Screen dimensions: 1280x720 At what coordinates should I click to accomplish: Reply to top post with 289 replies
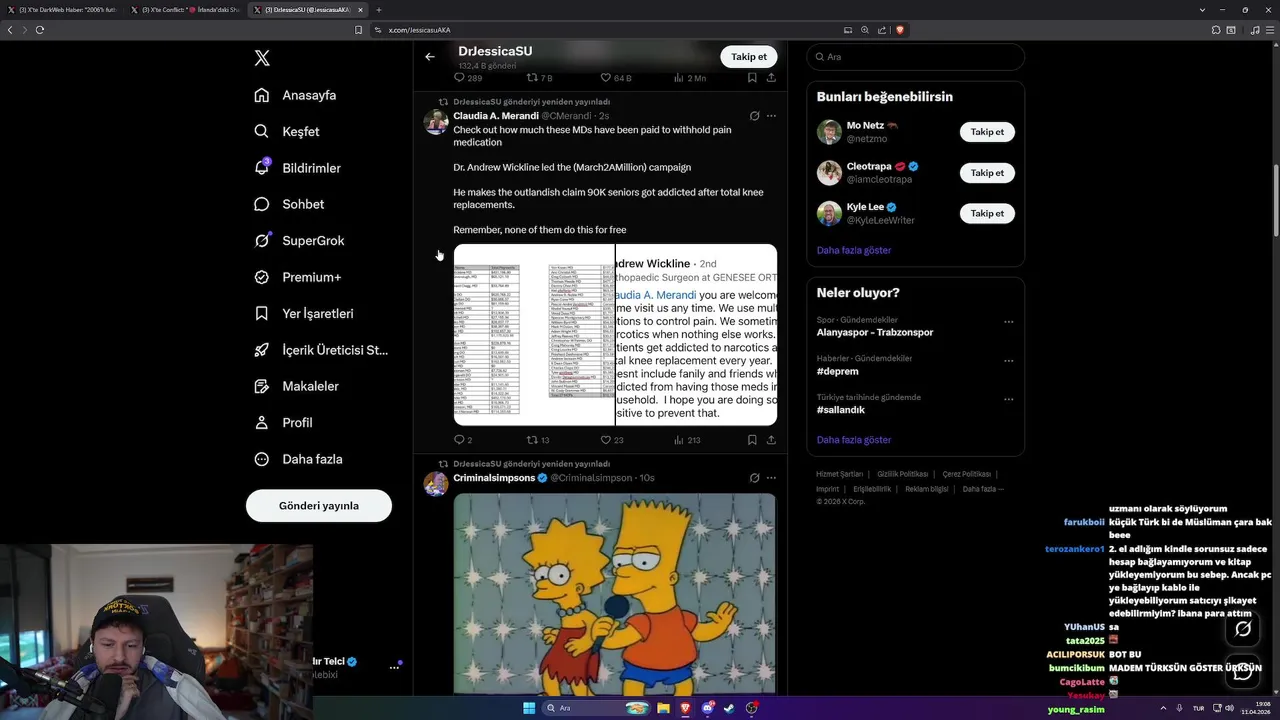click(468, 77)
